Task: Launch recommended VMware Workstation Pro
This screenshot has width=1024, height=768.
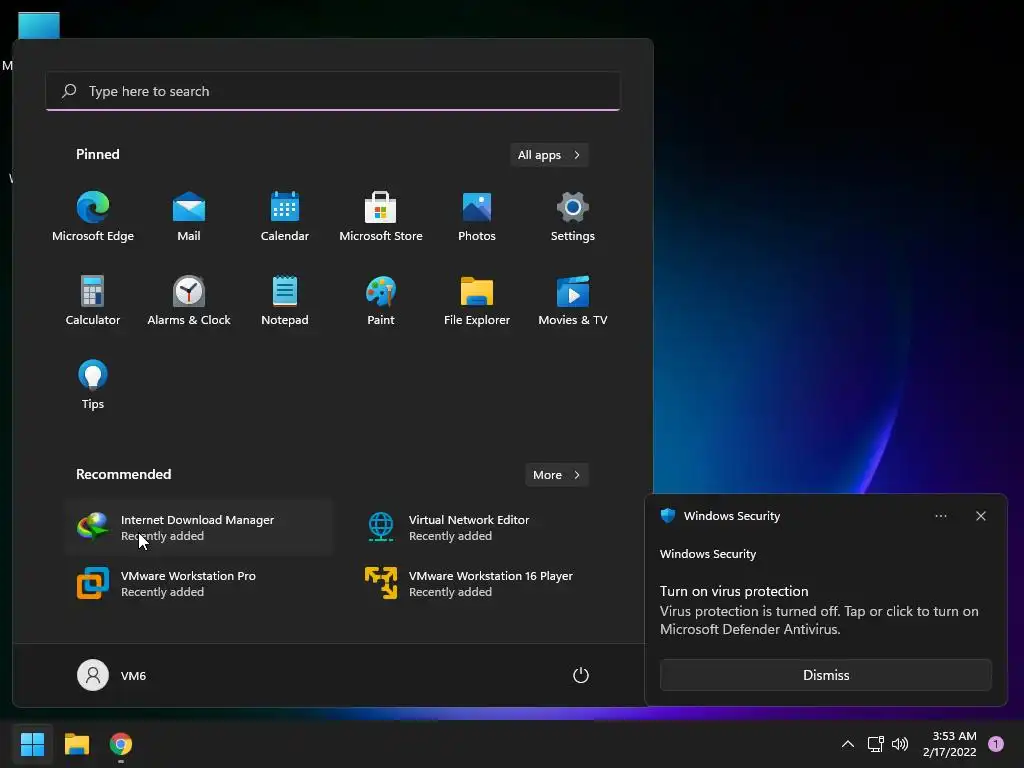Action: [199, 583]
